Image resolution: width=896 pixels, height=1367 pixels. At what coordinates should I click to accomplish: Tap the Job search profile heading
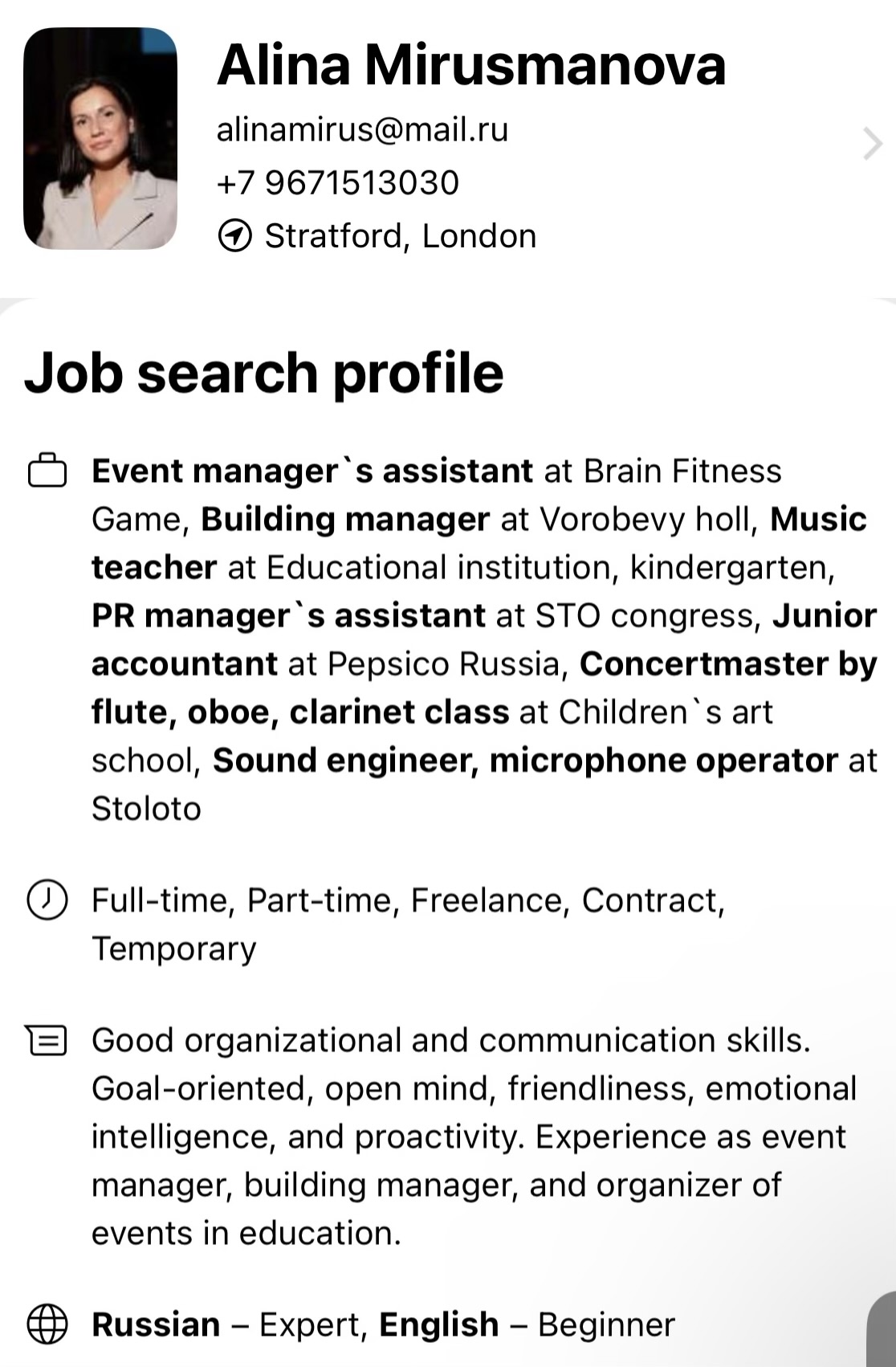[x=264, y=373]
